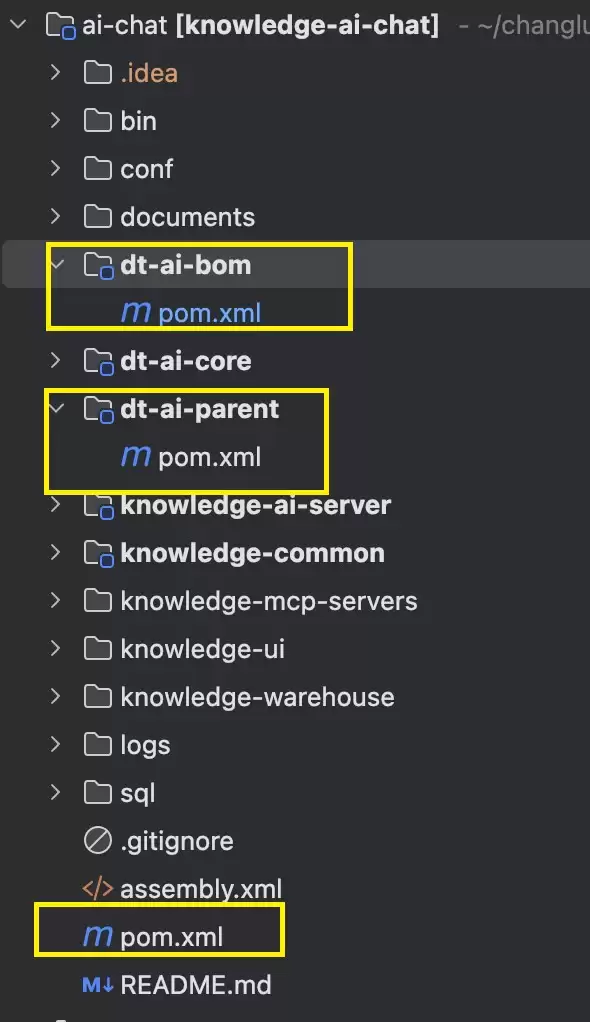Open pom.xml under dt-ai-parent
Screen dimensions: 590x1022
pos(209,457)
